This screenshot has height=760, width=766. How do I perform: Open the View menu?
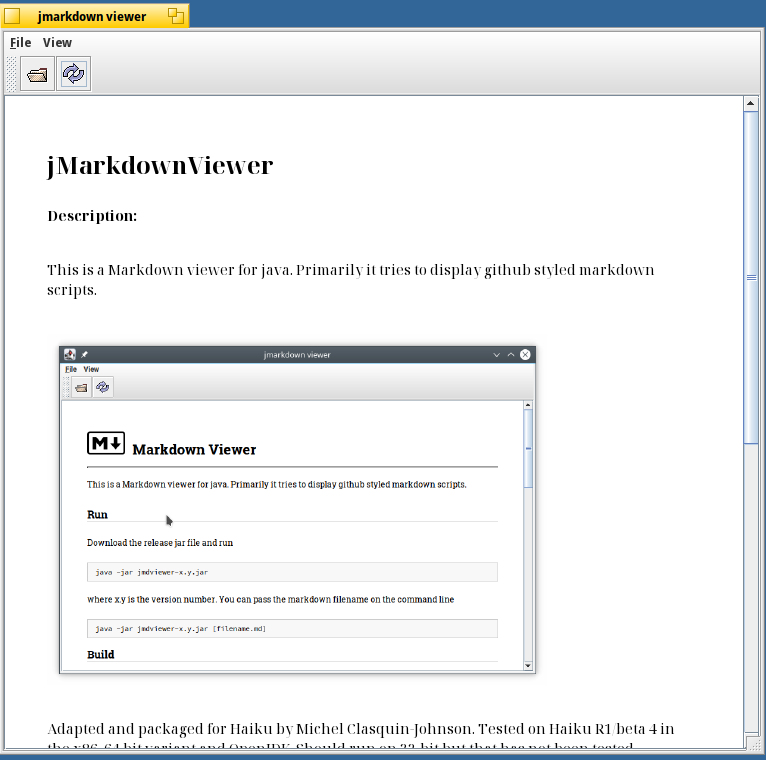(57, 43)
